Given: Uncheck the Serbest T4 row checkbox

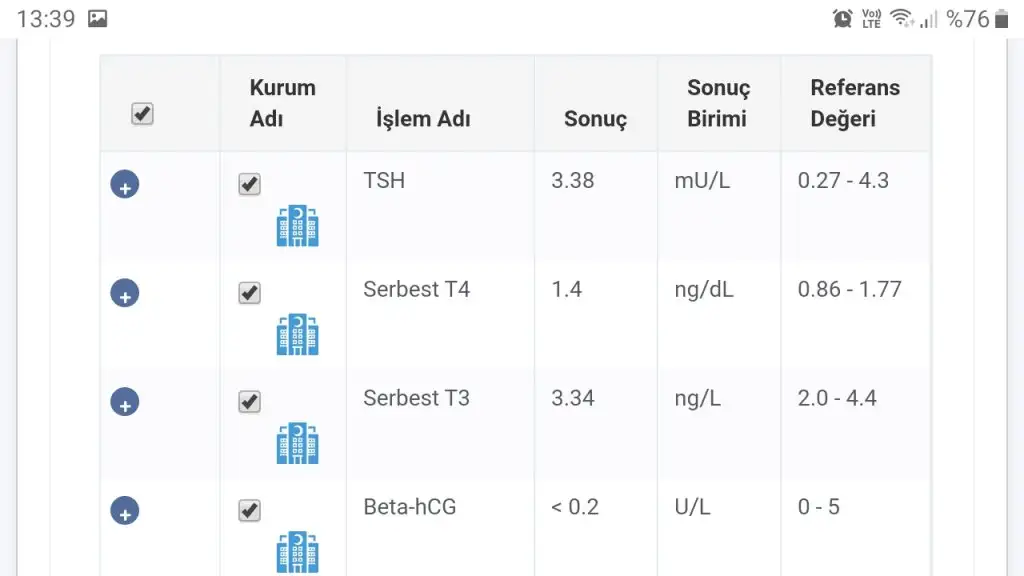Looking at the screenshot, I should (249, 293).
